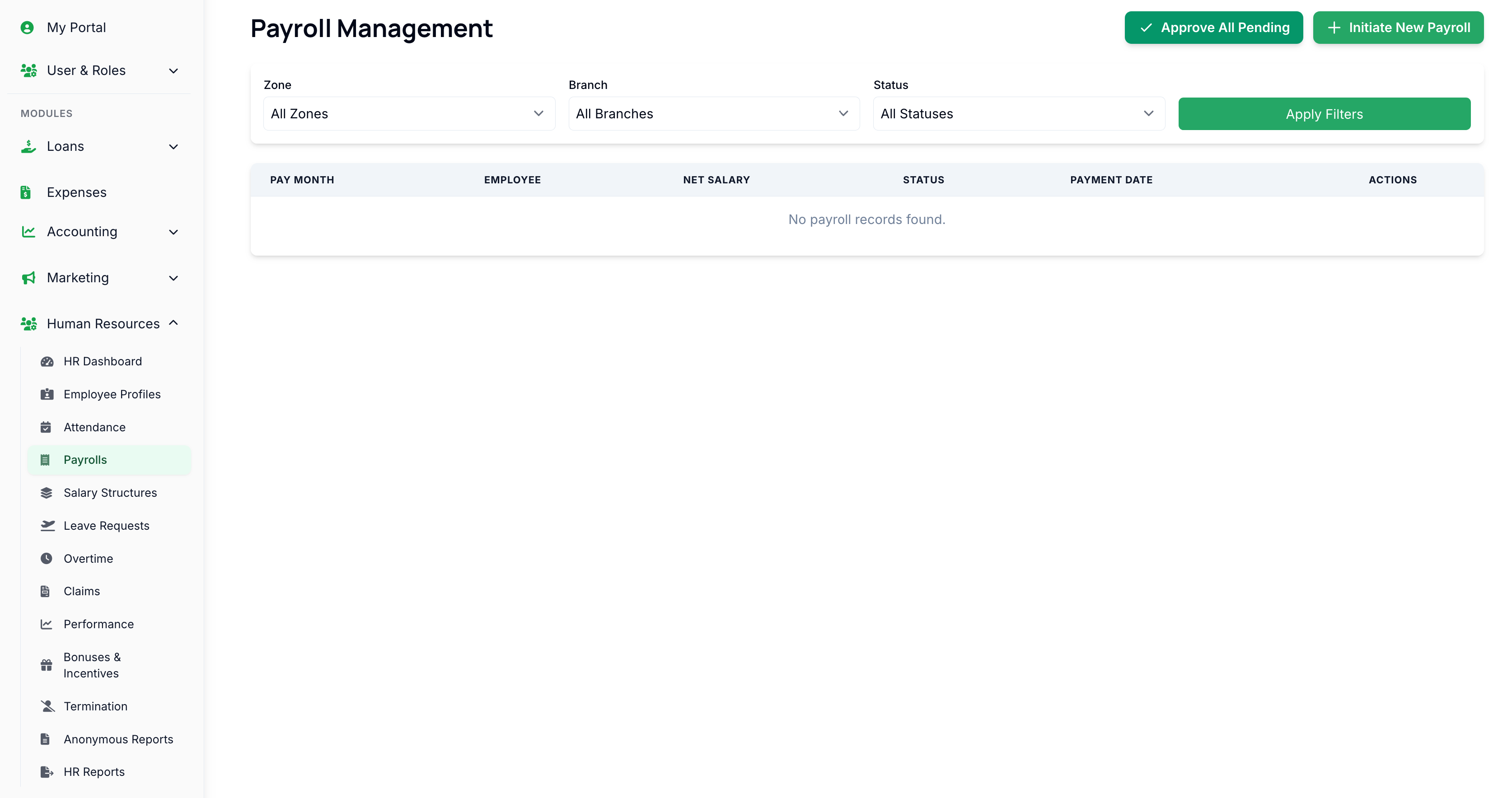
Task: Click the HR Dashboard gauge icon
Action: coord(47,361)
